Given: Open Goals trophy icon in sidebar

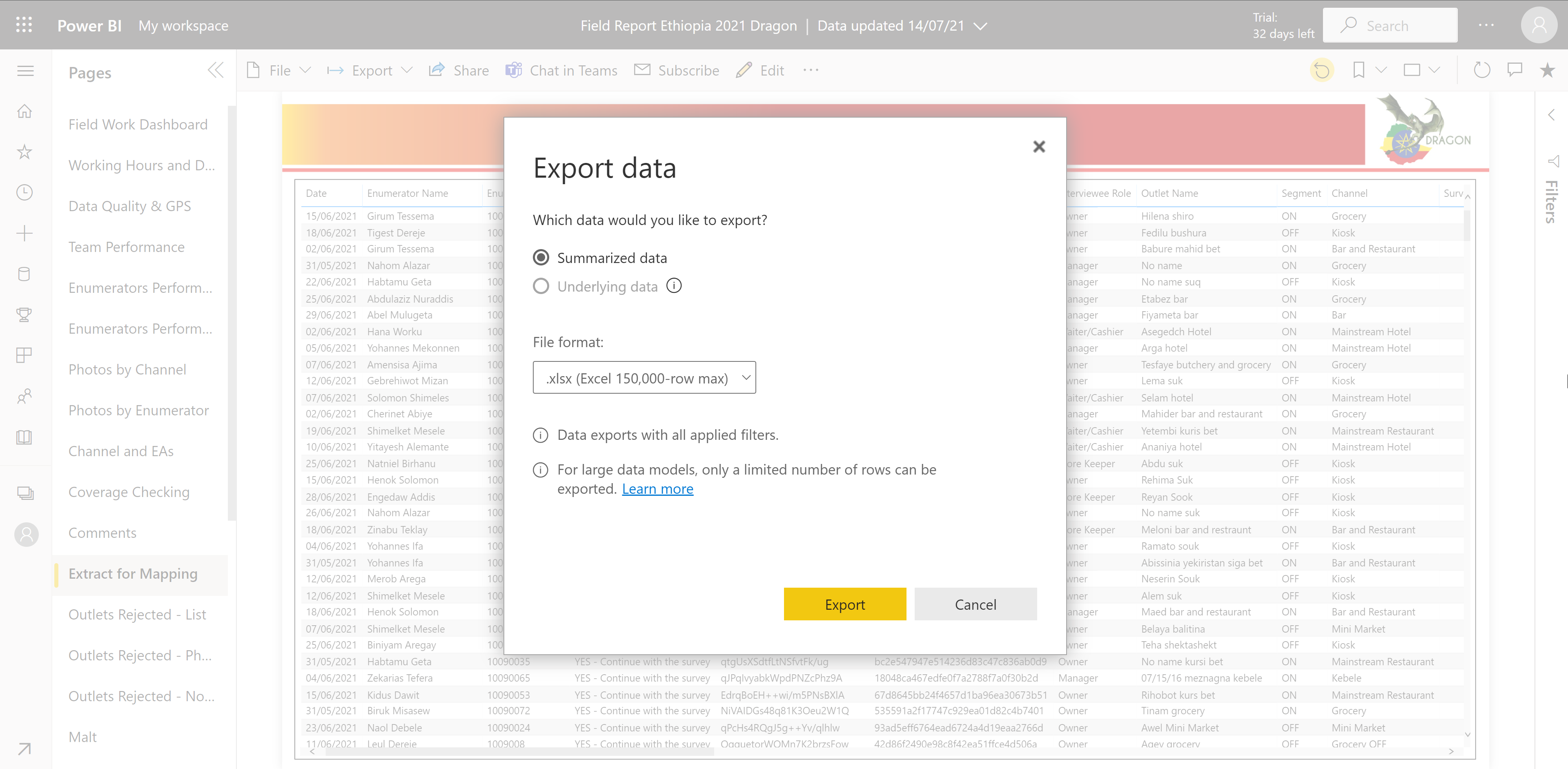Looking at the screenshot, I should (x=24, y=315).
